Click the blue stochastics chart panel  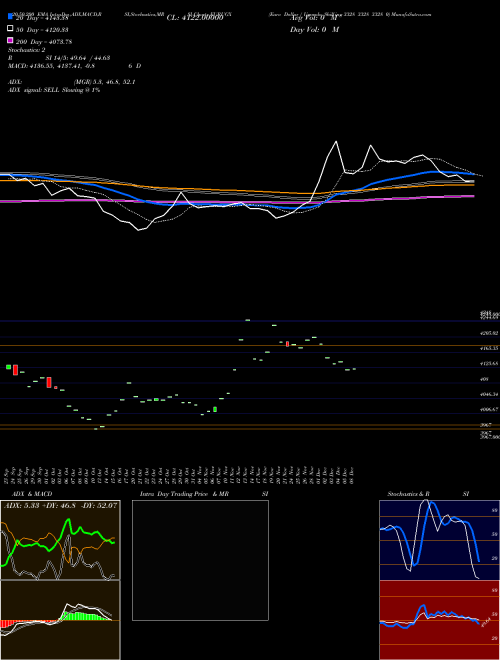(439, 540)
